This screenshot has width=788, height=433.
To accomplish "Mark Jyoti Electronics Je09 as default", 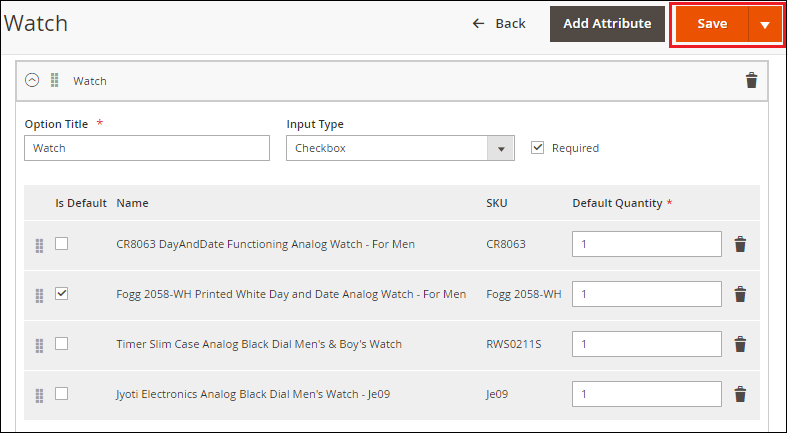I will 61,393.
